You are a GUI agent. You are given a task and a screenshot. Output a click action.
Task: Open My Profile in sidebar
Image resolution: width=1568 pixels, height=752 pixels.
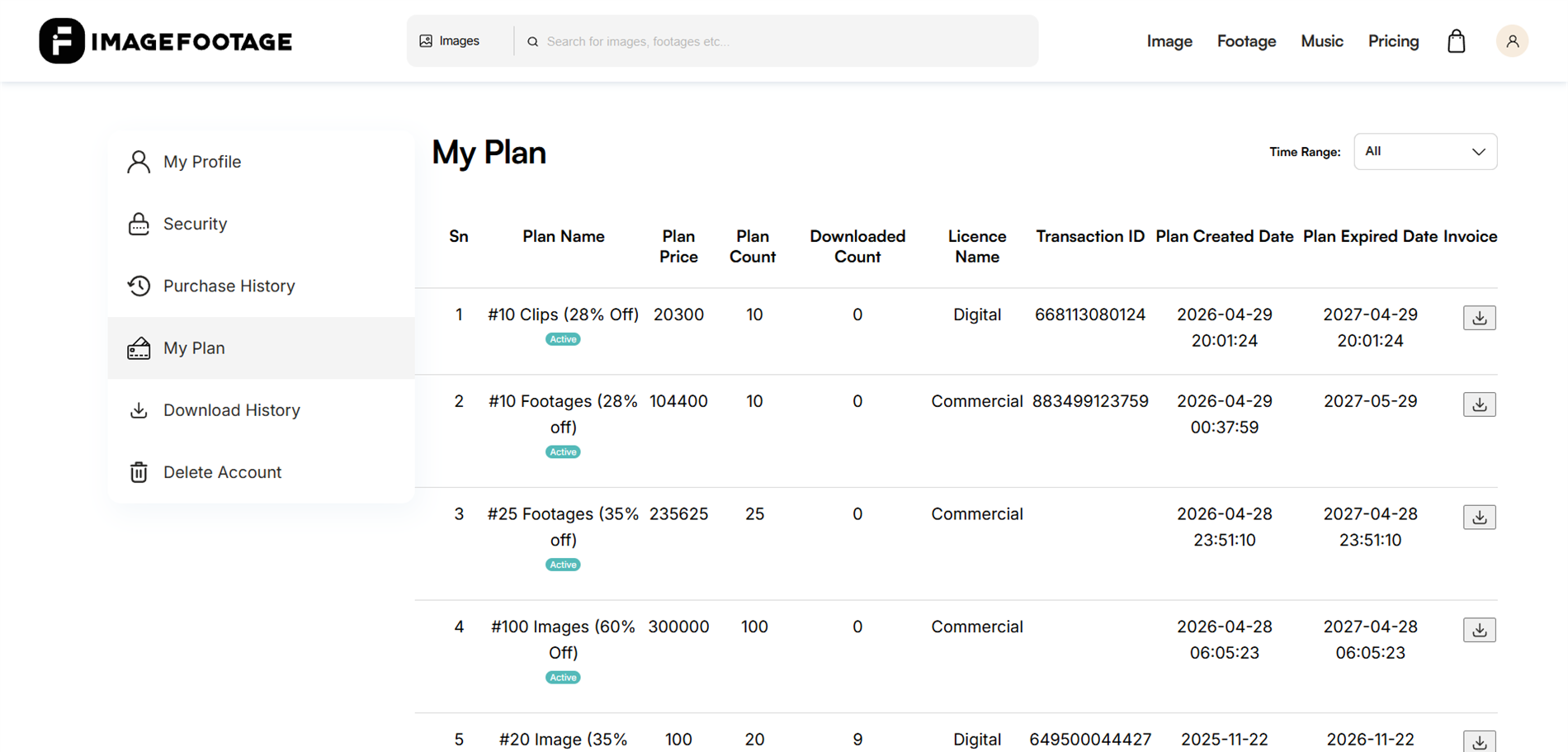(261, 162)
